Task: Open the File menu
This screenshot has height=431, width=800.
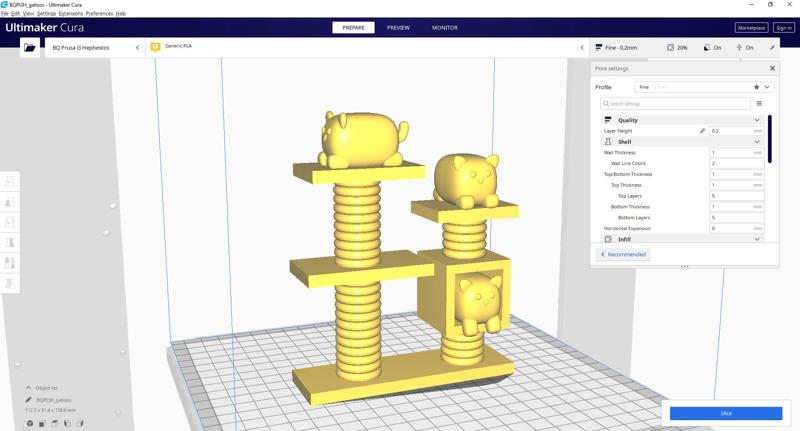Action: pos(5,14)
